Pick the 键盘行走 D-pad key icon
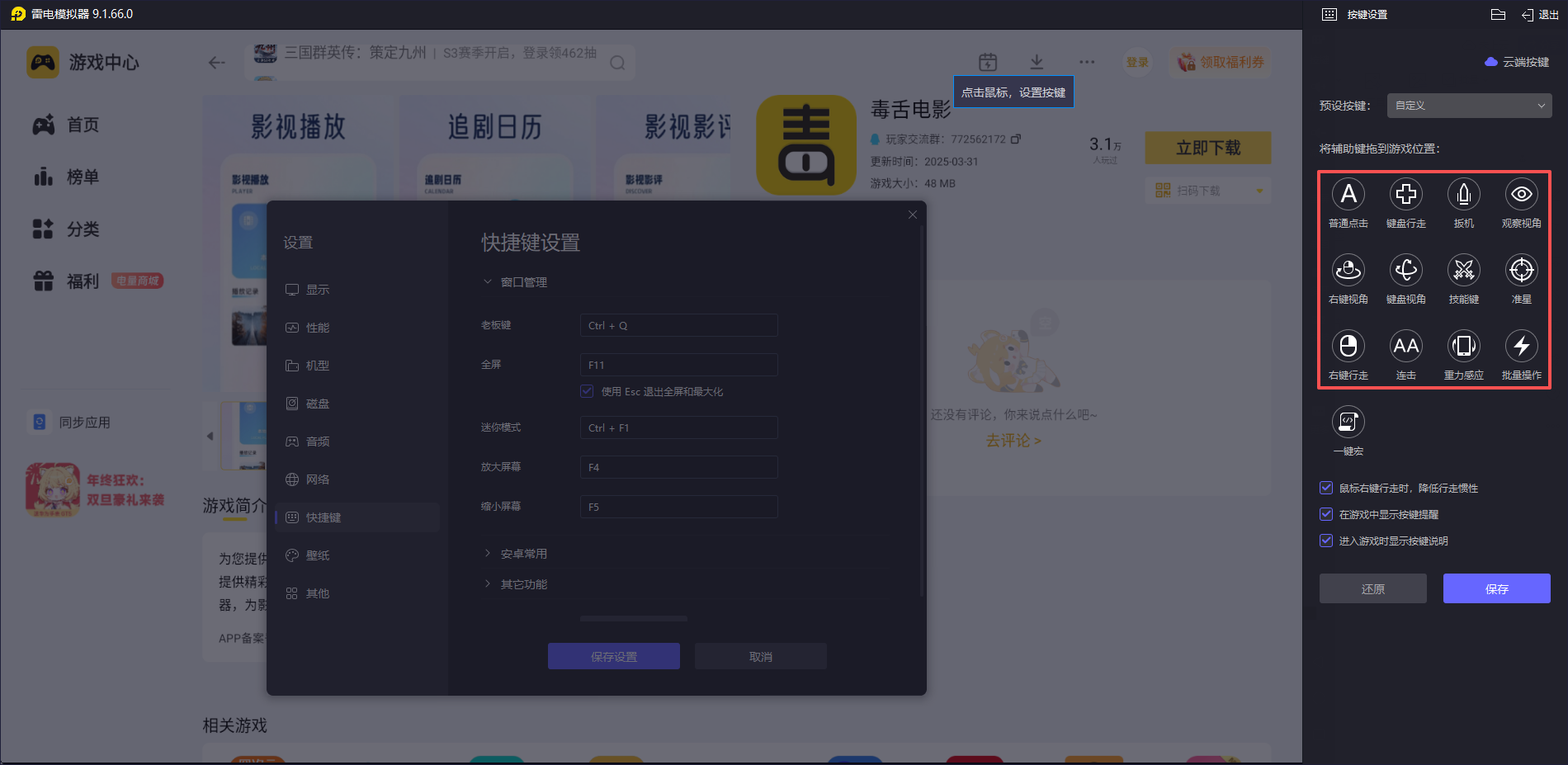The image size is (1568, 765). pos(1405,195)
